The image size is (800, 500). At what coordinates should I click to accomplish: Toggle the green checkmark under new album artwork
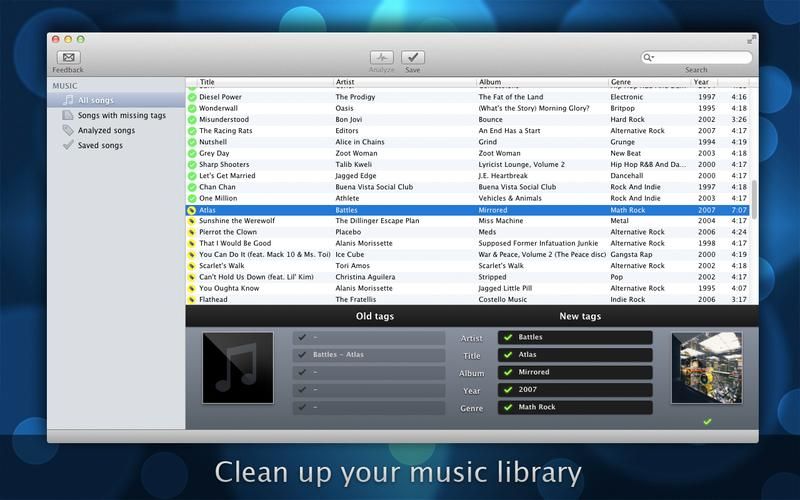coord(707,421)
